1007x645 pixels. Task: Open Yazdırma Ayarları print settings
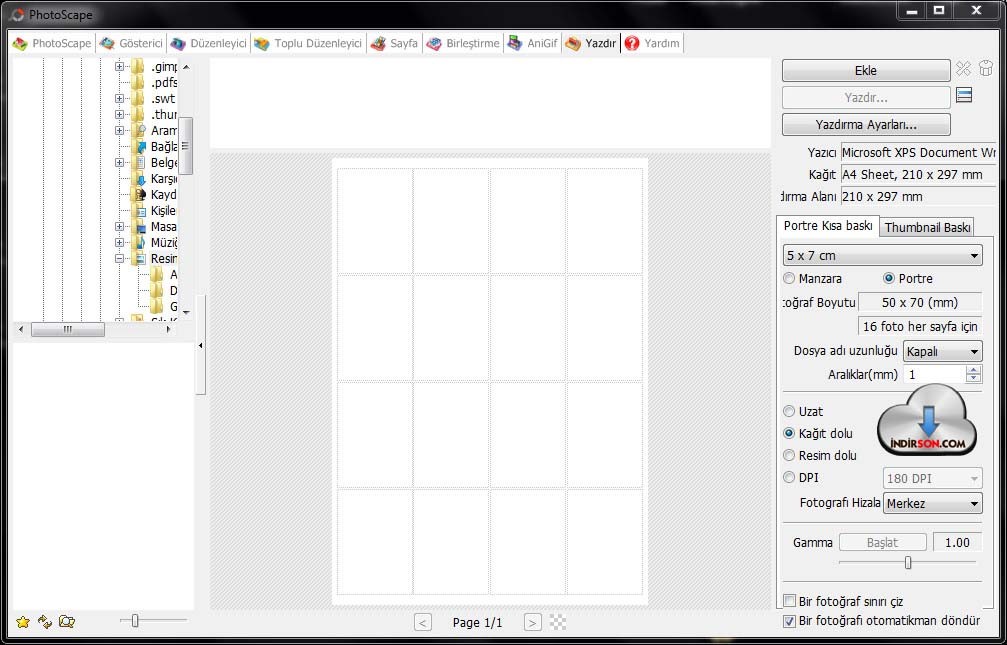pyautogui.click(x=866, y=125)
